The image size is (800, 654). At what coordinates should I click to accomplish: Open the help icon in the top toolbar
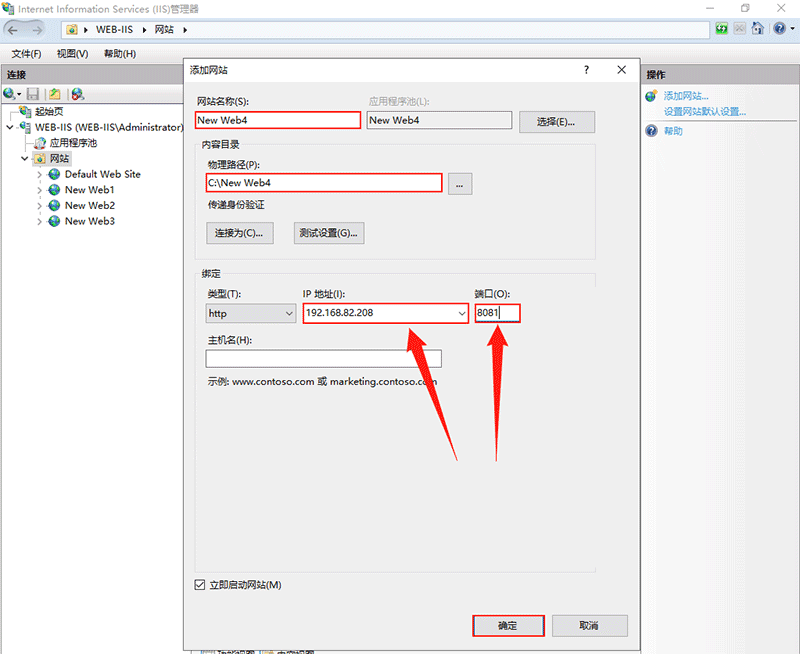779,30
